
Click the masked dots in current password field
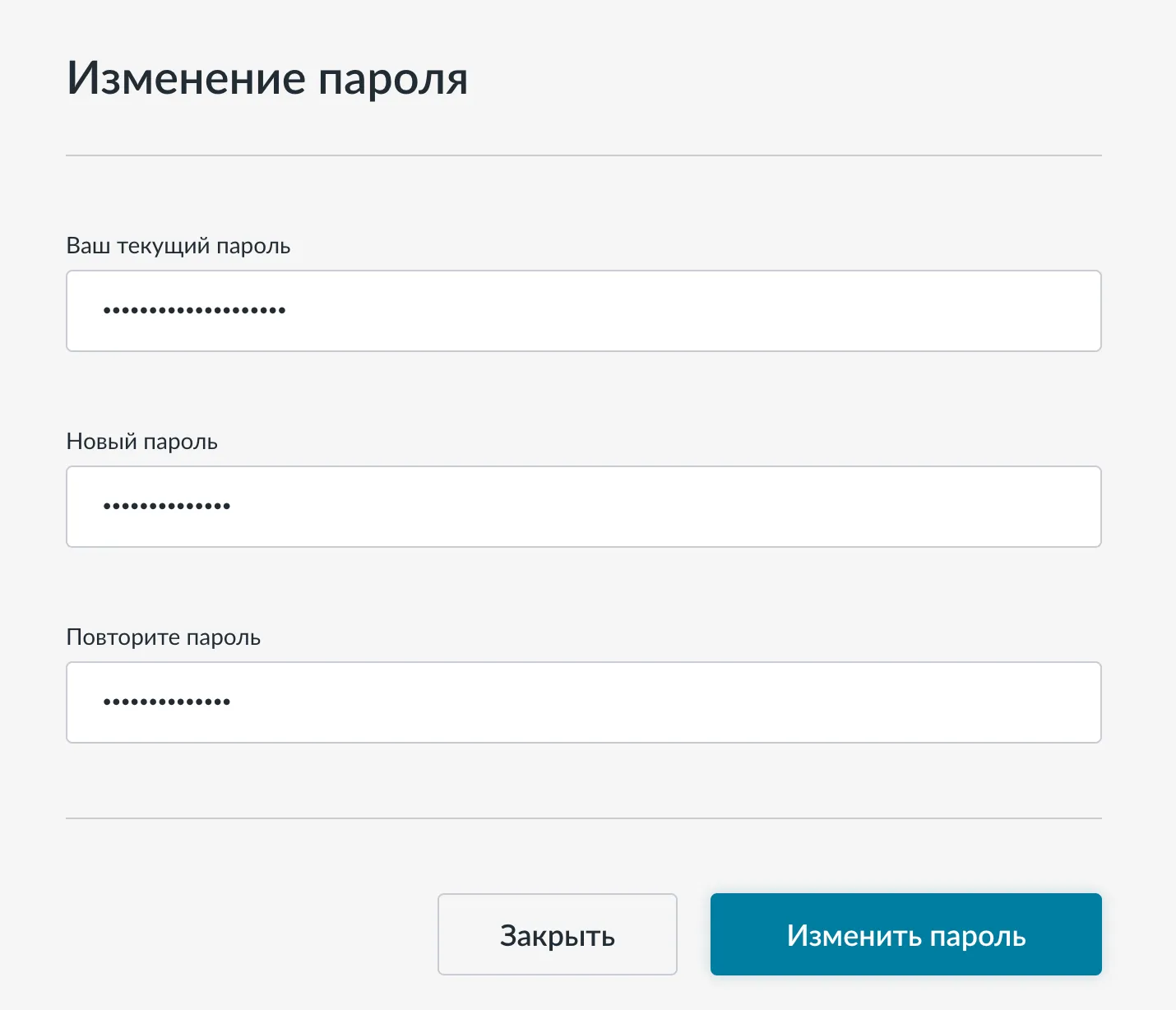(x=194, y=311)
